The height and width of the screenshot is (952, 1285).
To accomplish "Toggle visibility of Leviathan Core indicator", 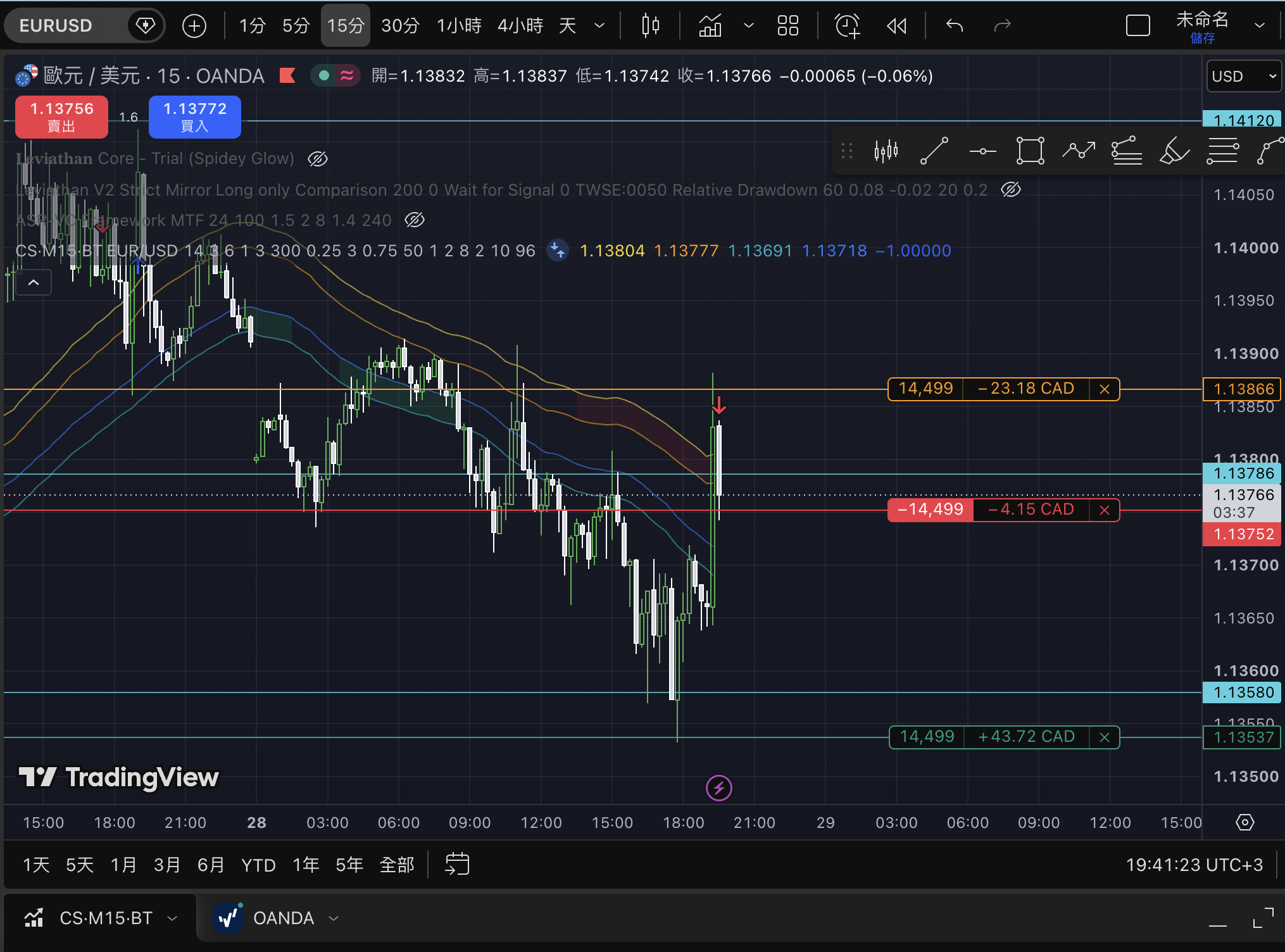I will tap(318, 158).
